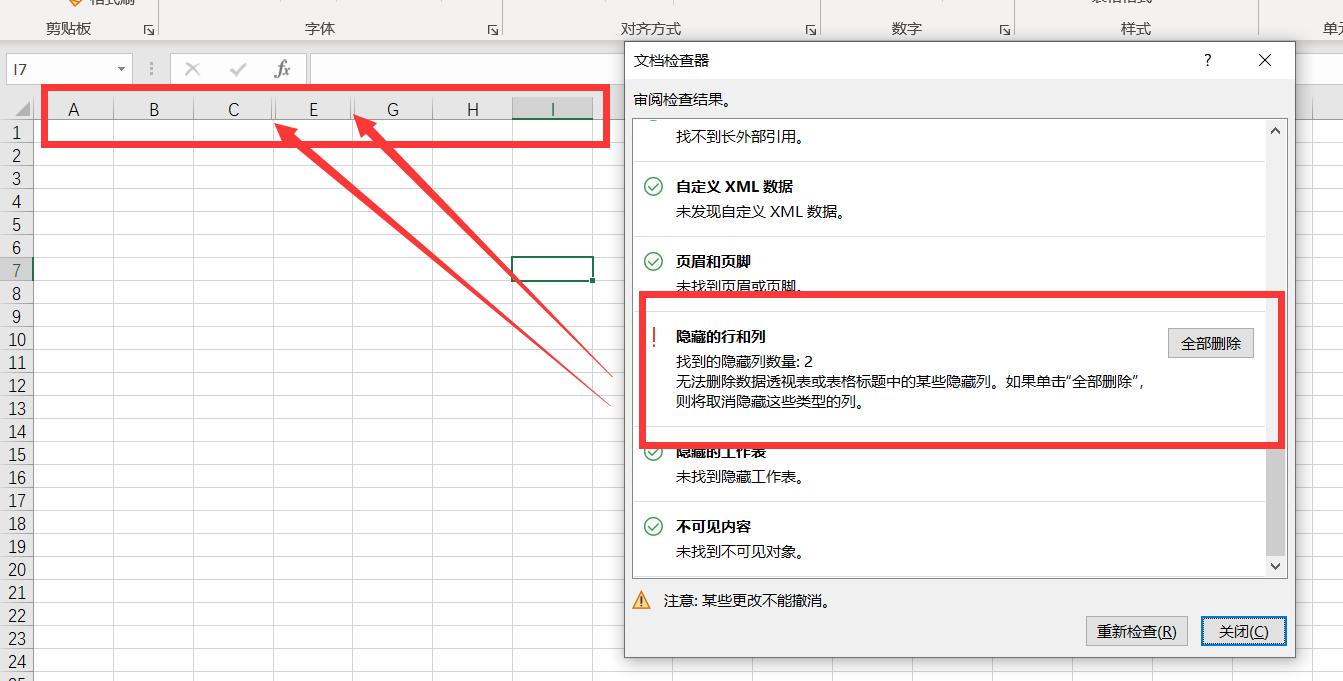The image size is (1343, 681).
Task: Click the help question mark in 文档检查器
Action: coord(1207,60)
